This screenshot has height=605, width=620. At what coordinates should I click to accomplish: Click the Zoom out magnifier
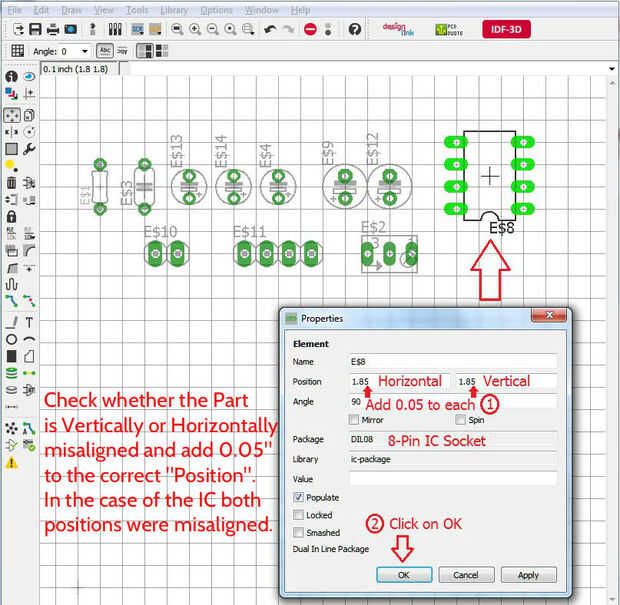click(212, 29)
